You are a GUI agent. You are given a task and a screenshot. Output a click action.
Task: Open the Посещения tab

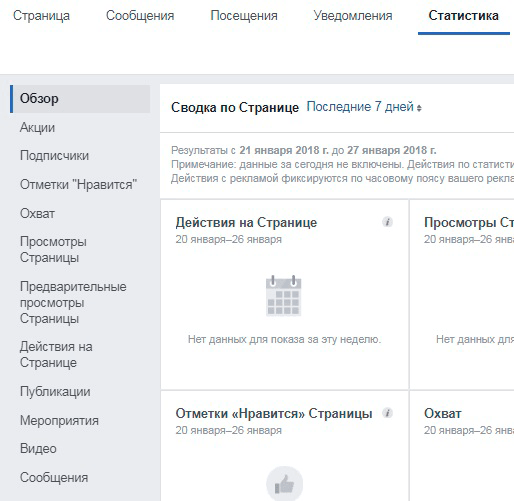pyautogui.click(x=244, y=16)
